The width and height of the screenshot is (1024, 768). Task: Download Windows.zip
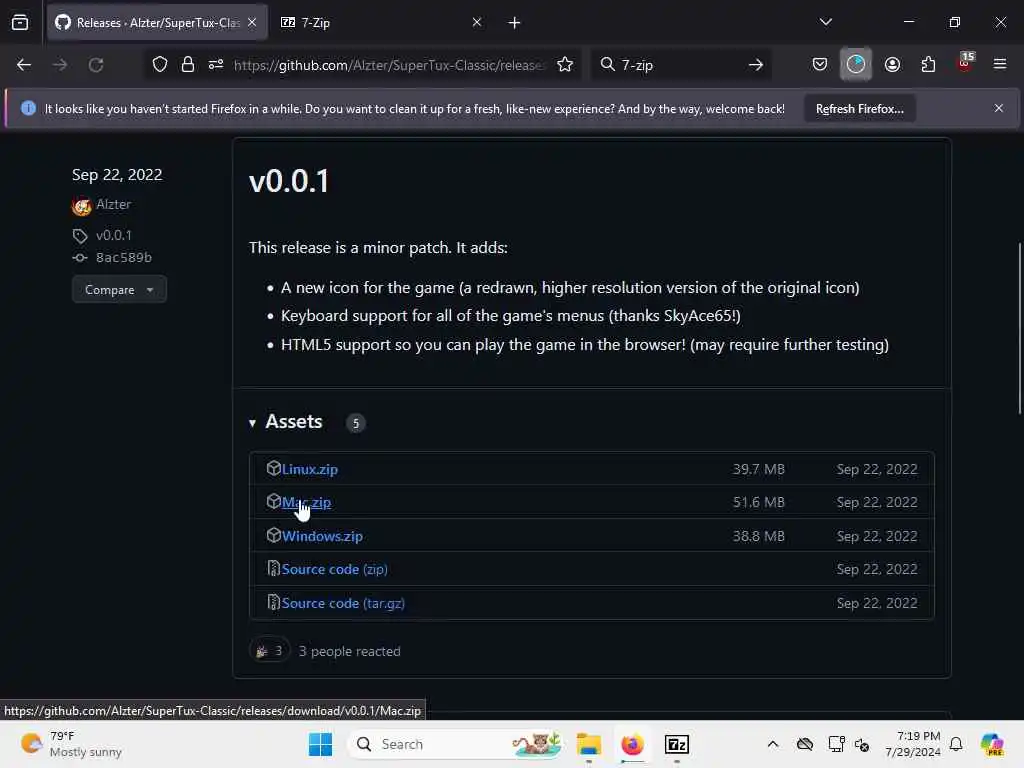pyautogui.click(x=322, y=536)
